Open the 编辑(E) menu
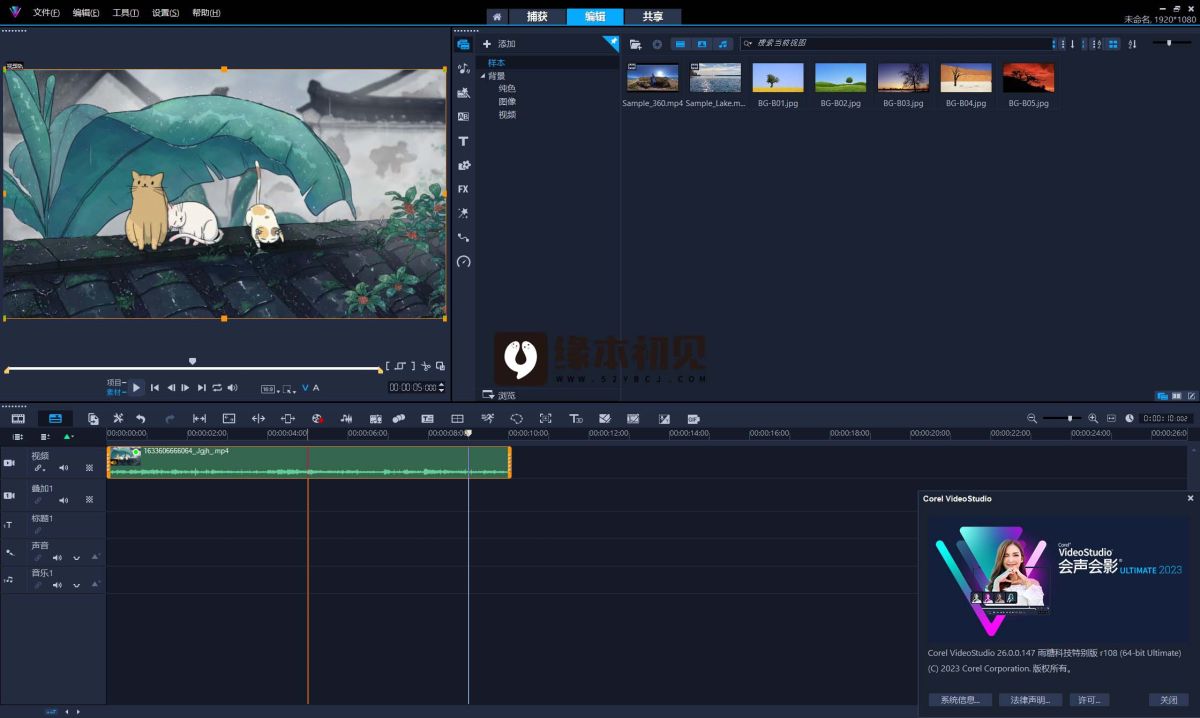 (86, 13)
